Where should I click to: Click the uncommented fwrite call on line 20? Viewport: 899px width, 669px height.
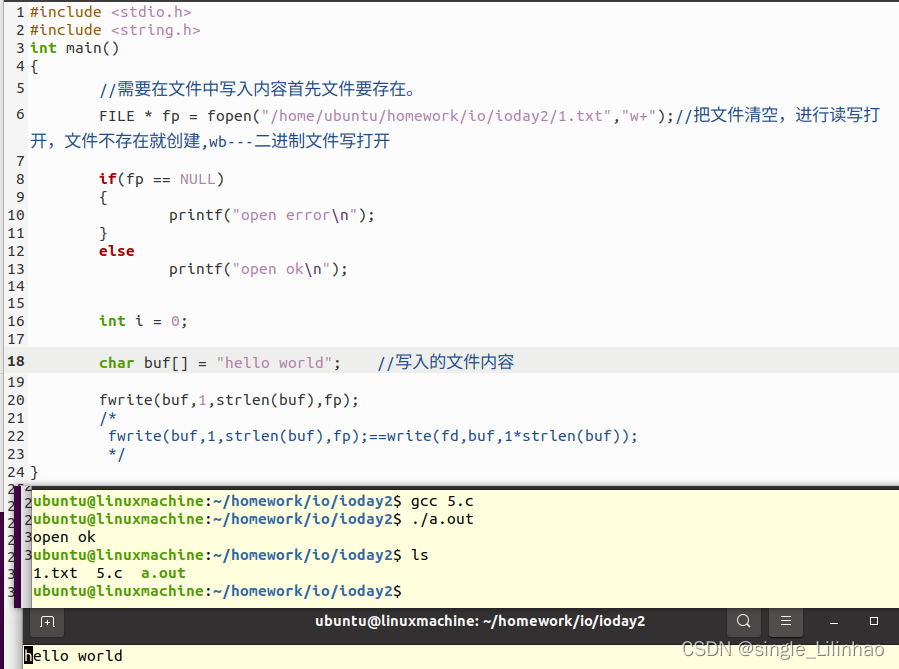click(229, 400)
